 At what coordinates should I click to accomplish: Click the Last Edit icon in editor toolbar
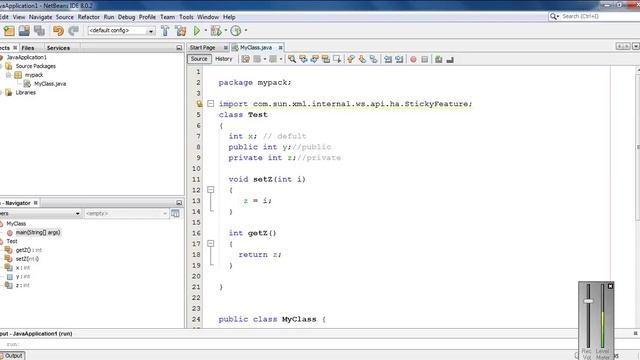click(245, 59)
